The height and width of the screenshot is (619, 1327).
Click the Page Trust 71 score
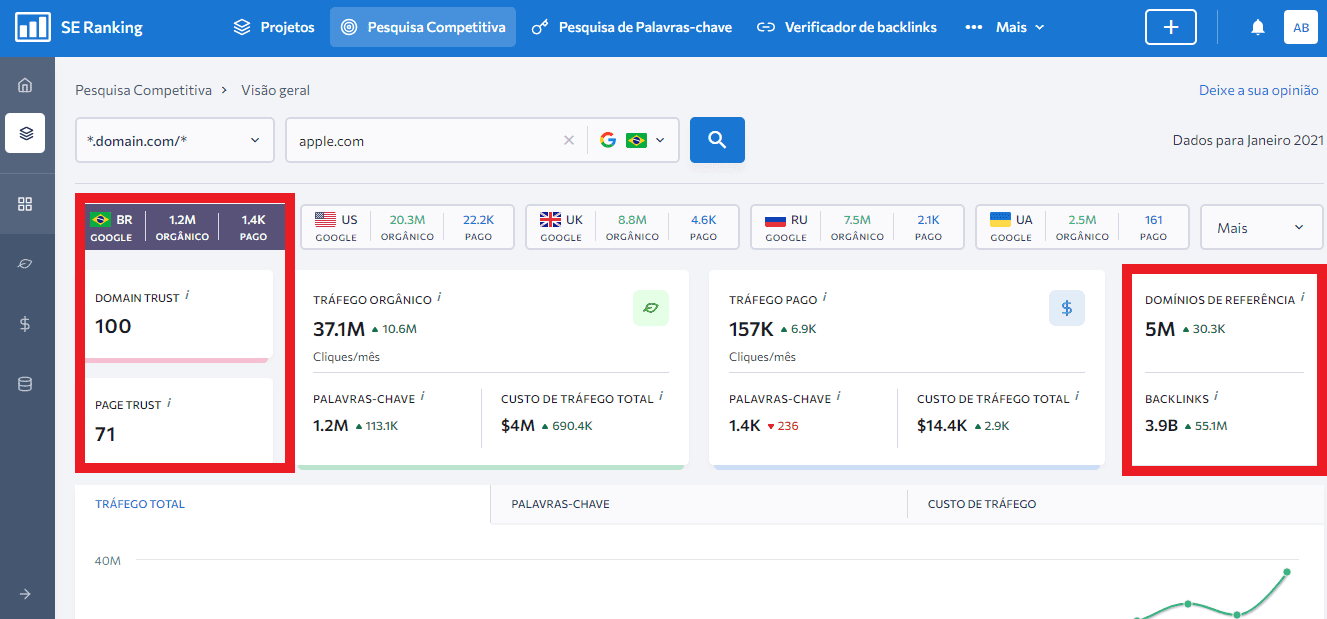[105, 434]
